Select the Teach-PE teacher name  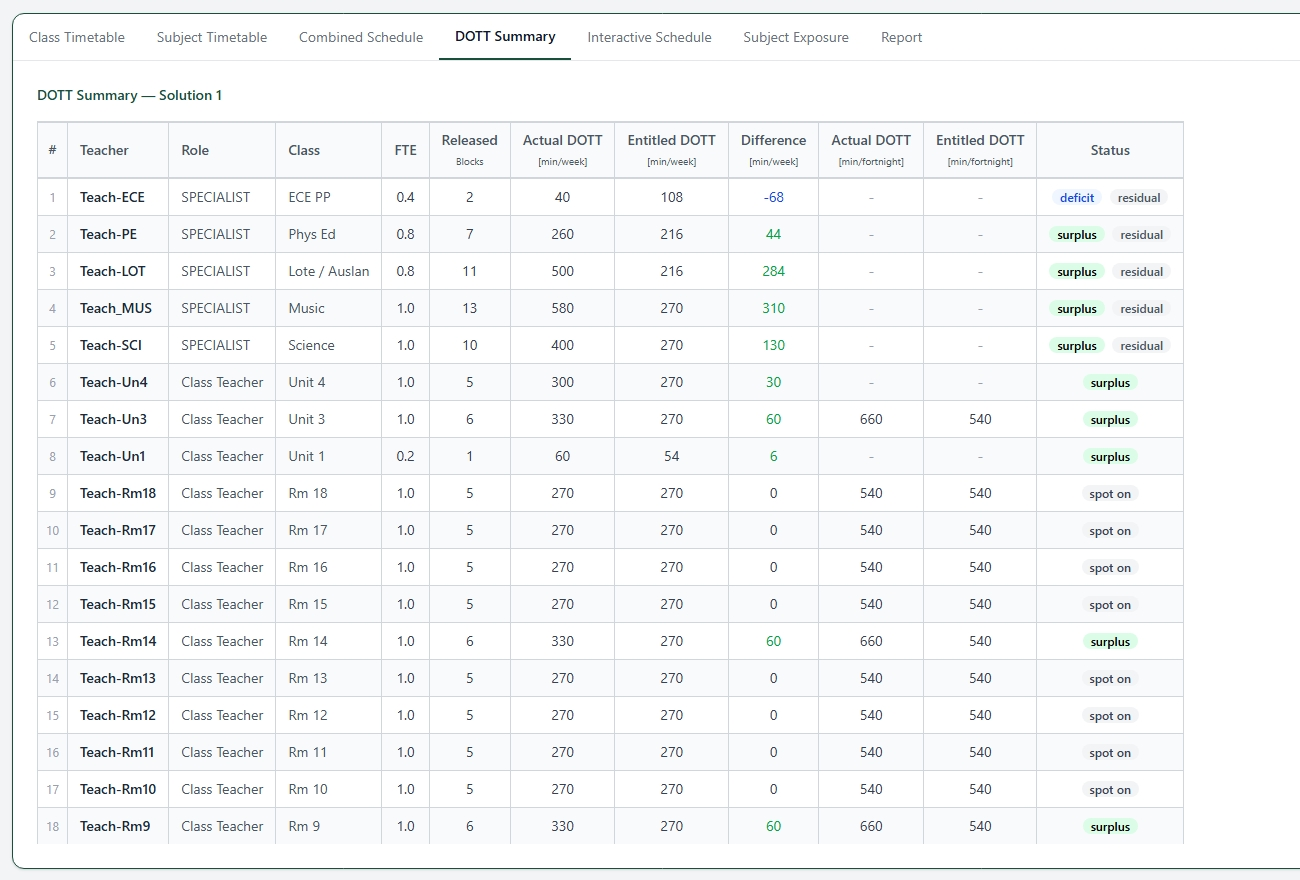pyautogui.click(x=108, y=234)
